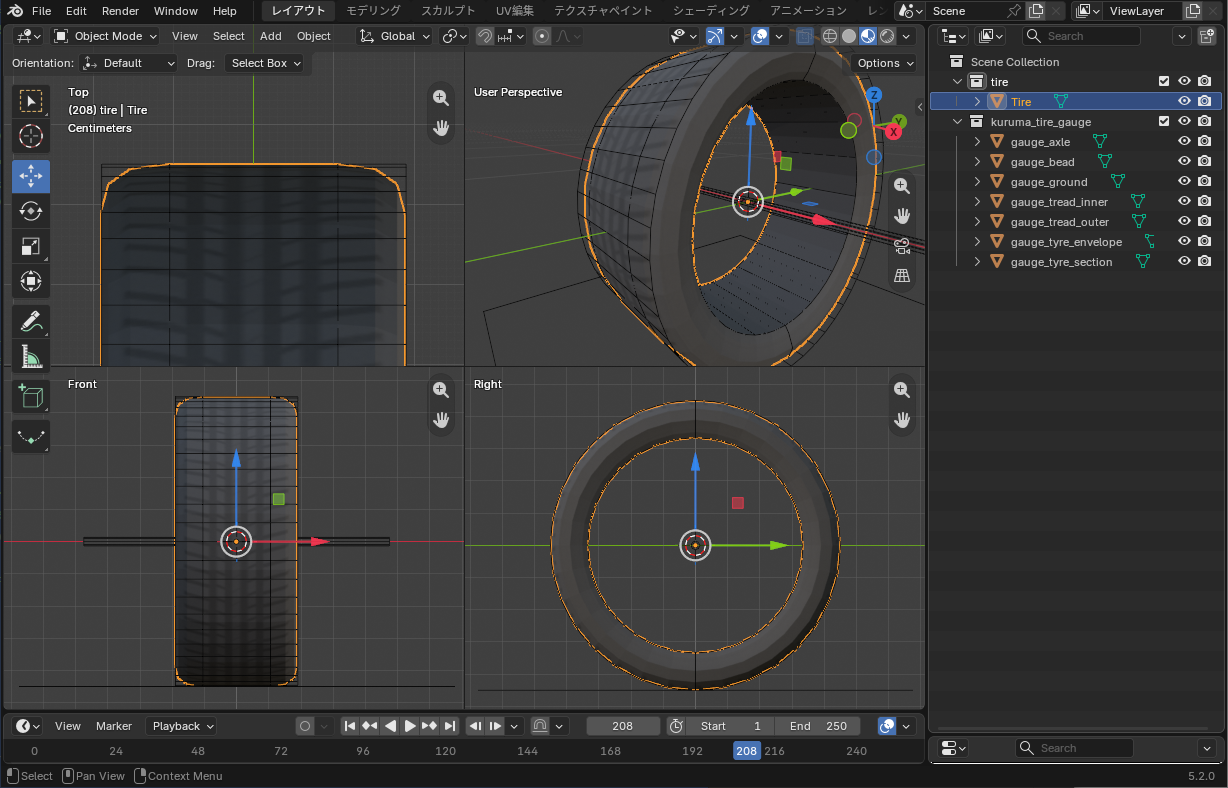This screenshot has height=788, width=1228.
Task: Activate the Move tool
Action: tap(31, 176)
